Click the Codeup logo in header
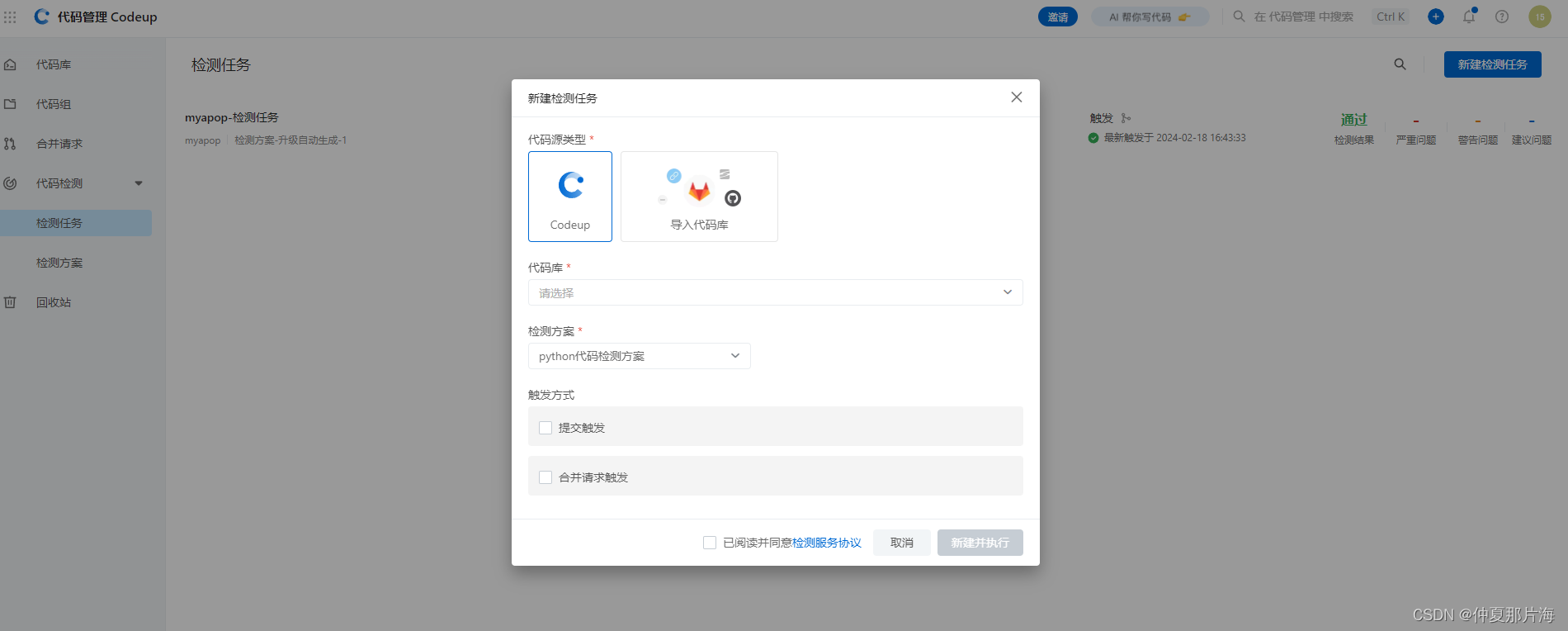This screenshot has height=631, width=1568. (x=41, y=17)
